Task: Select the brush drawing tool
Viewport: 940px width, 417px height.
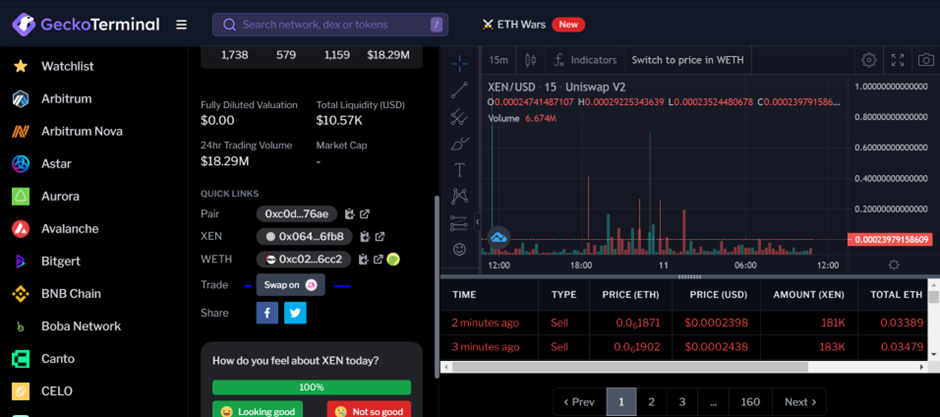Action: pyautogui.click(x=460, y=144)
